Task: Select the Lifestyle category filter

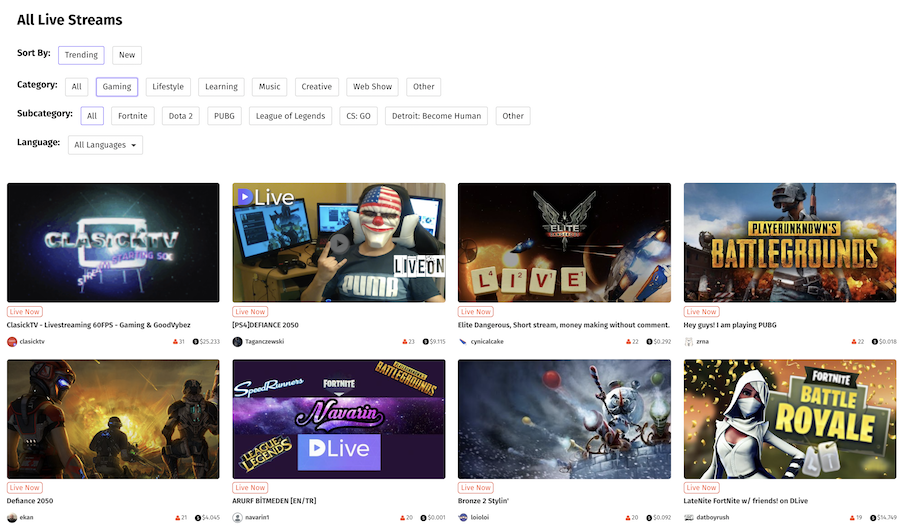Action: [168, 87]
